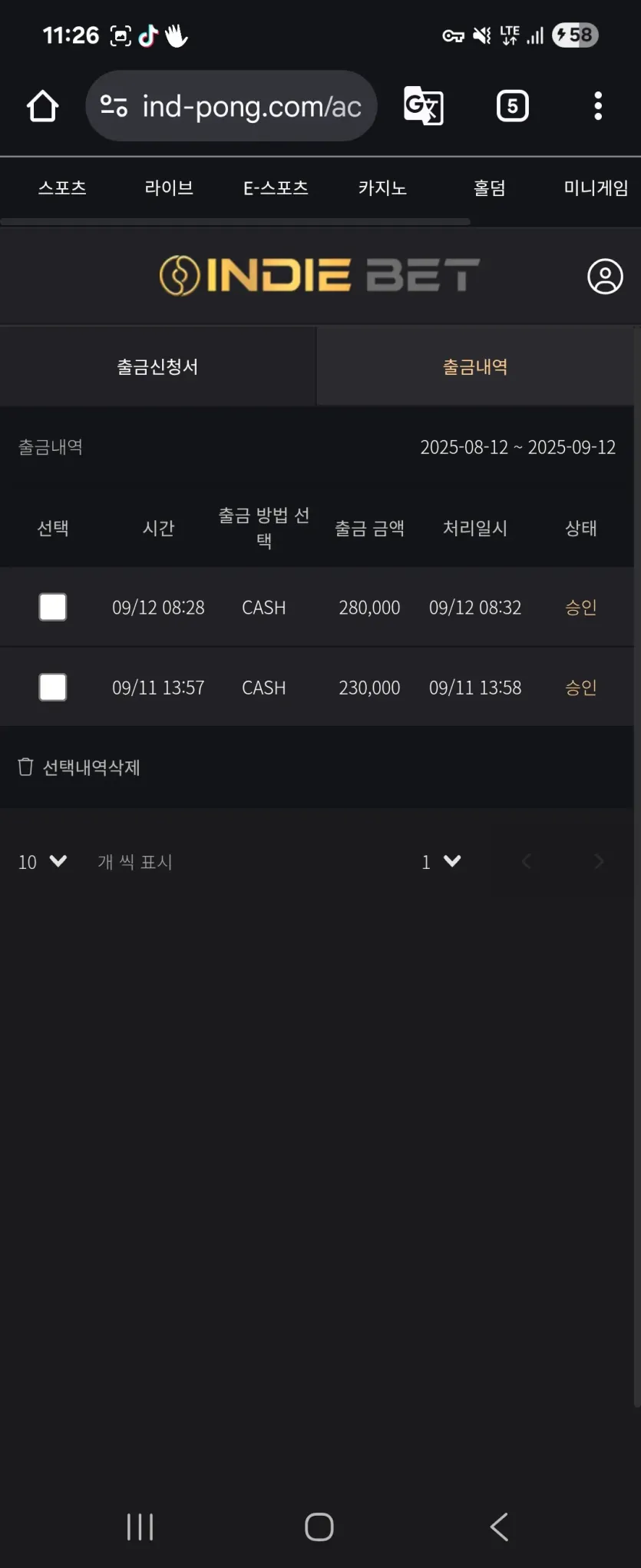Open the Google Translate icon
The image size is (641, 1568).
pos(424,106)
